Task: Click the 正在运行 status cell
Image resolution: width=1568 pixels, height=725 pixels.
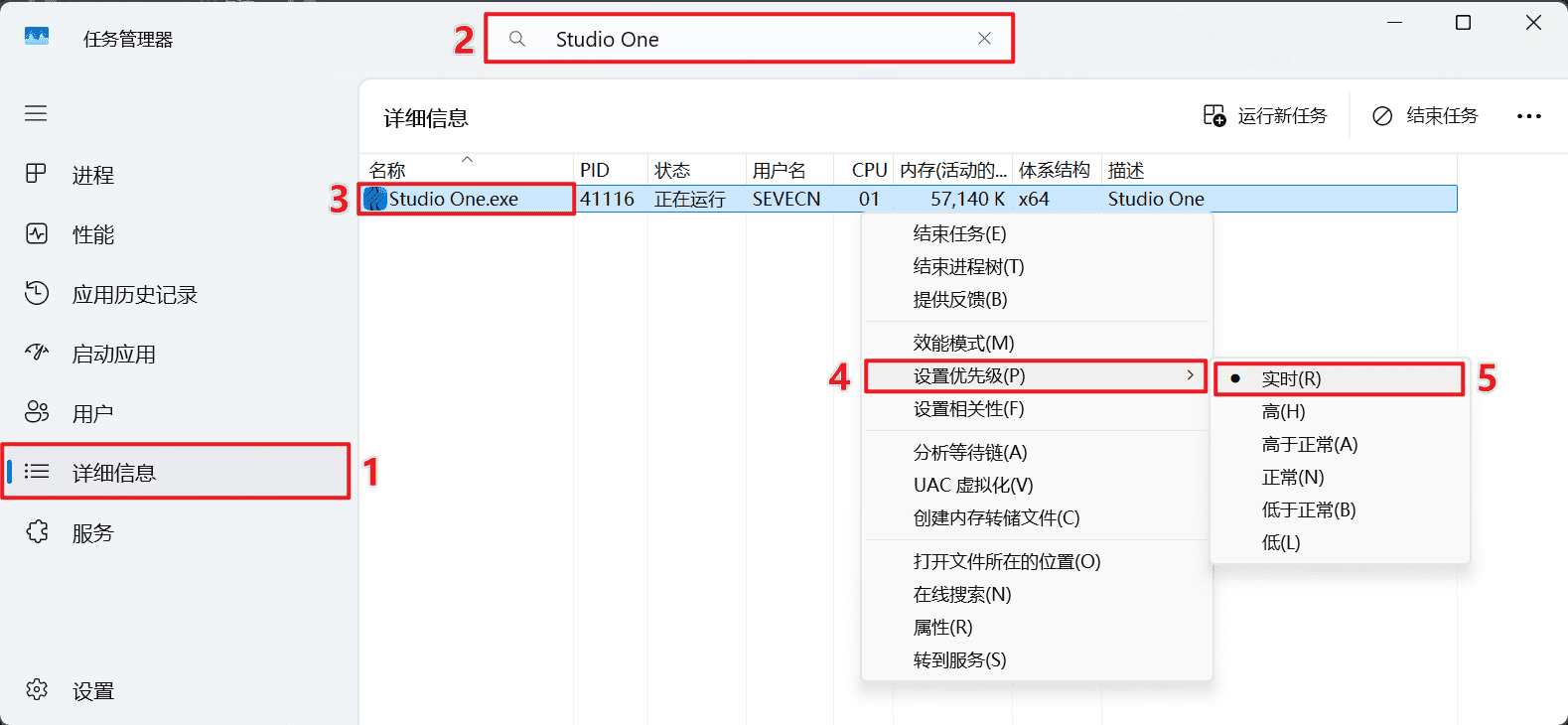Action: 690,199
